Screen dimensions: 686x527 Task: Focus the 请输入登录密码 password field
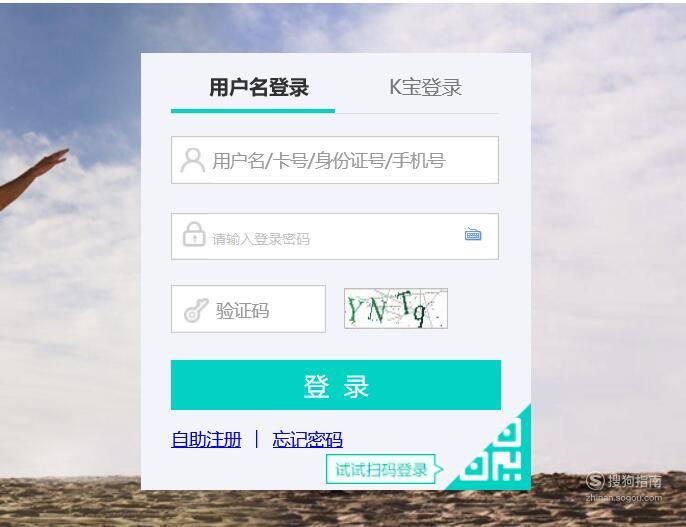click(x=335, y=237)
